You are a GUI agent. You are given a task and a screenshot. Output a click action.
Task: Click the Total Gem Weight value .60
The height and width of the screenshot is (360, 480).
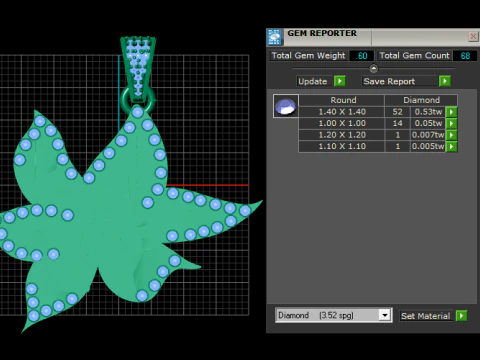[x=362, y=56]
